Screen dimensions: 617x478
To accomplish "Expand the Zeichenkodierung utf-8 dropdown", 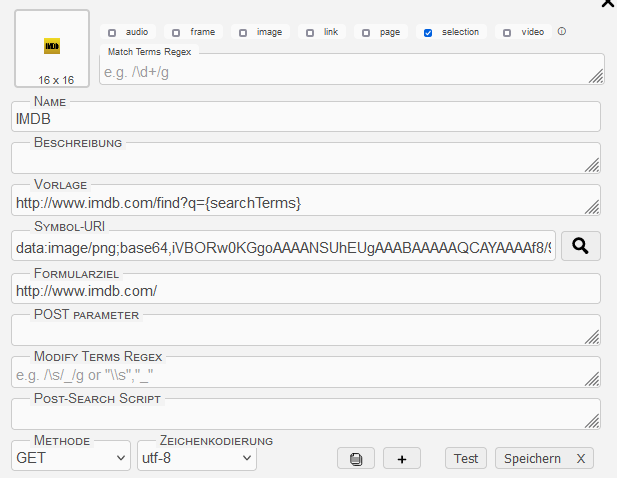I will tap(197, 459).
